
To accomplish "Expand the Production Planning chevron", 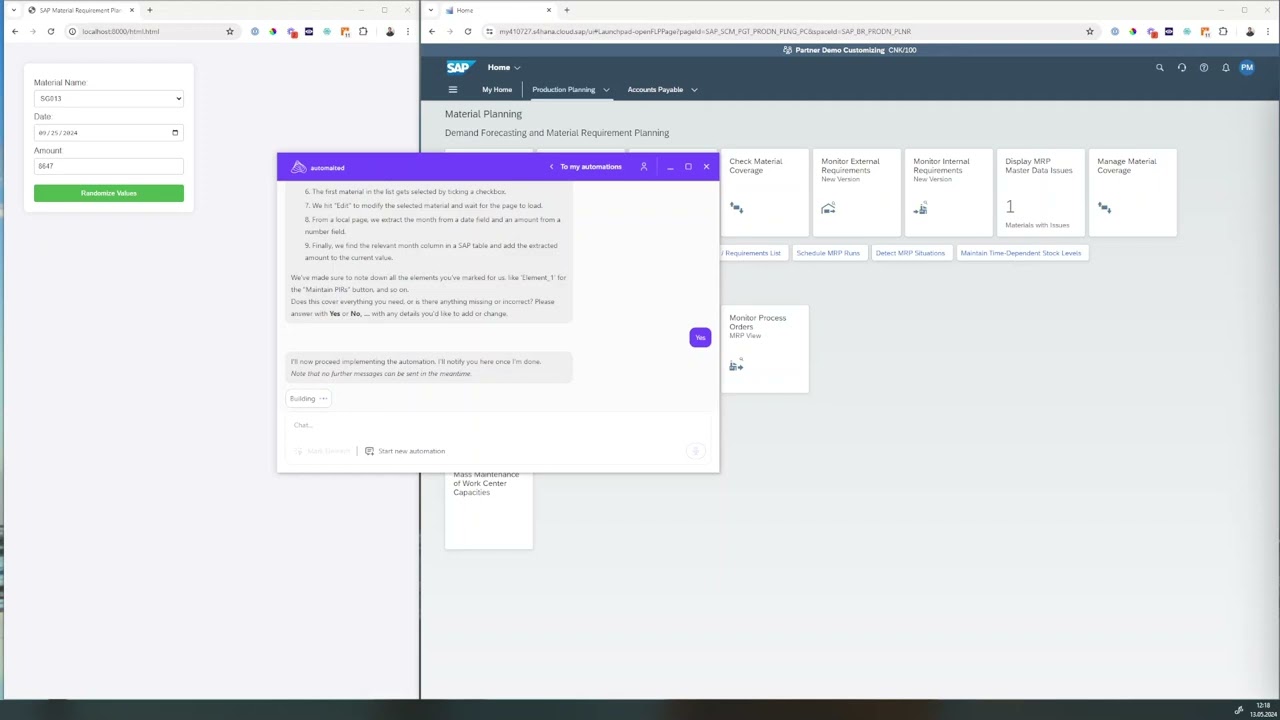I will coord(606,90).
